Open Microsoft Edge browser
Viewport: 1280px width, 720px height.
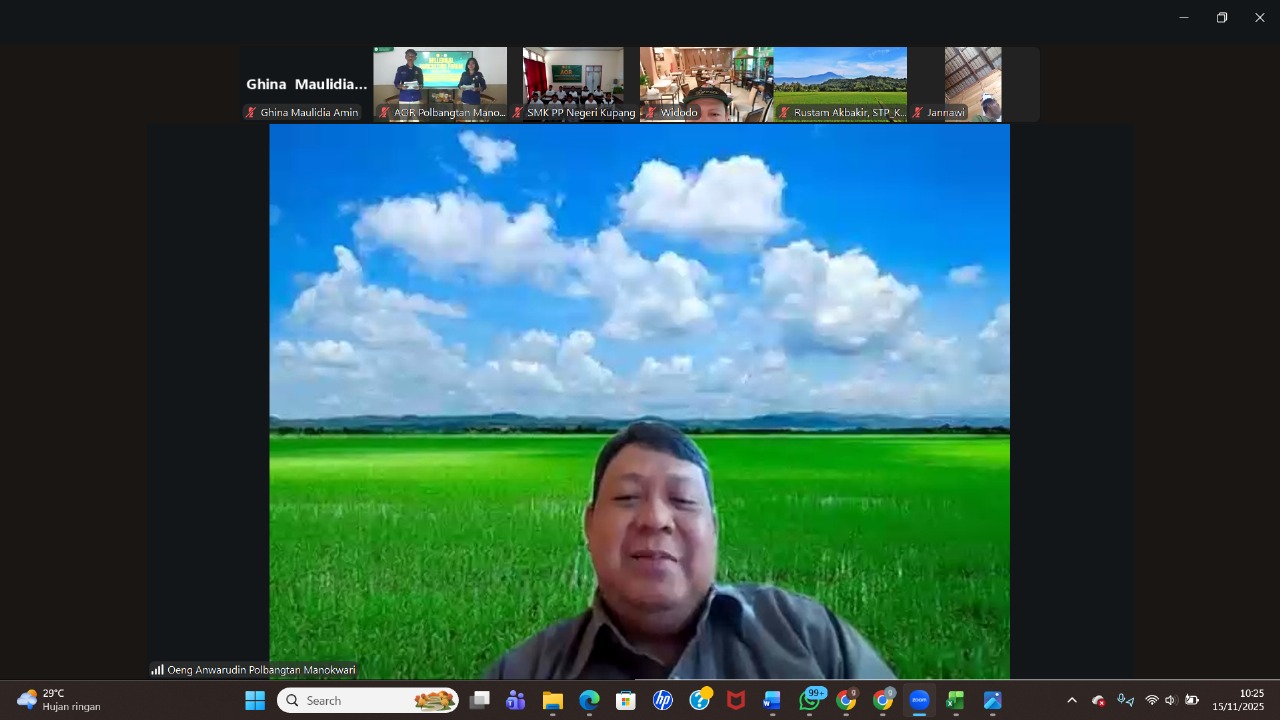(589, 701)
